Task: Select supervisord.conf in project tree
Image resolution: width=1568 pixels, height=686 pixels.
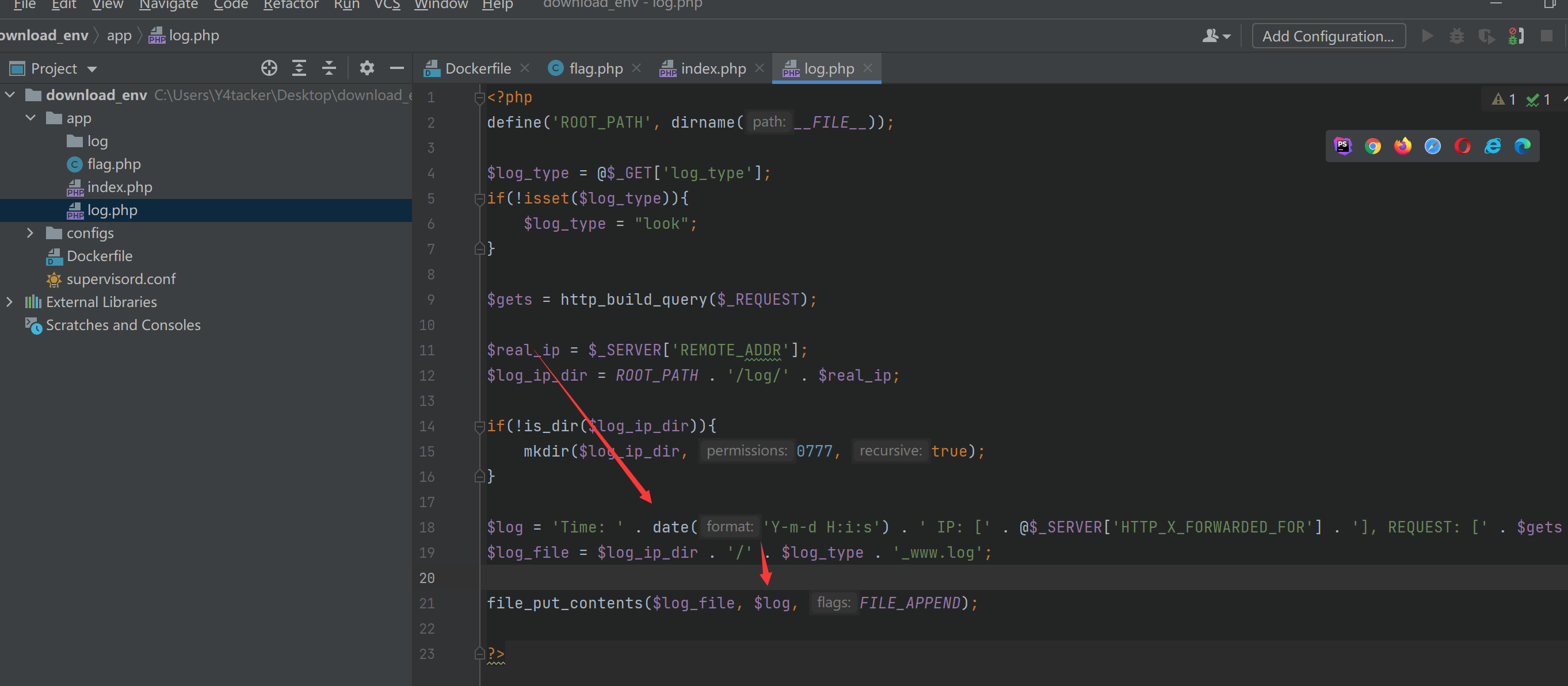Action: coord(120,279)
